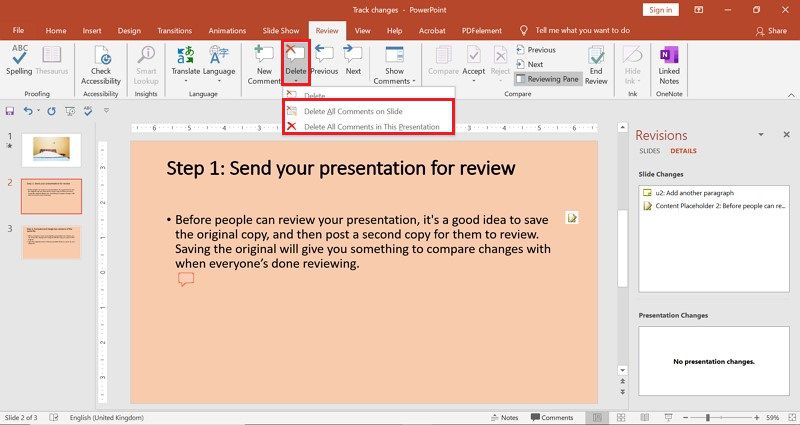Click zoom in plus button
The width and height of the screenshot is (800, 425).
click(757, 417)
